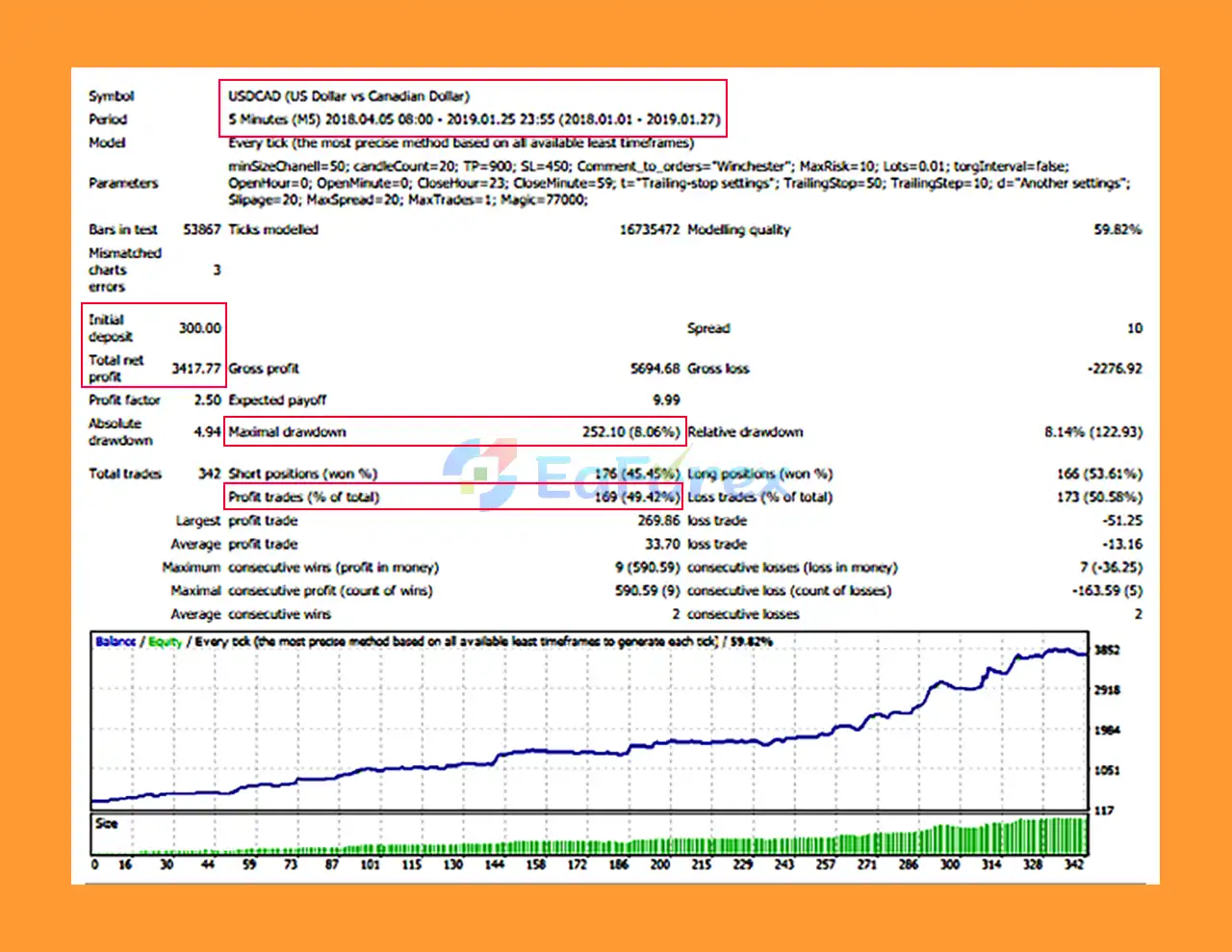1232x952 pixels.
Task: Click the green Equity legend label
Action: [165, 642]
